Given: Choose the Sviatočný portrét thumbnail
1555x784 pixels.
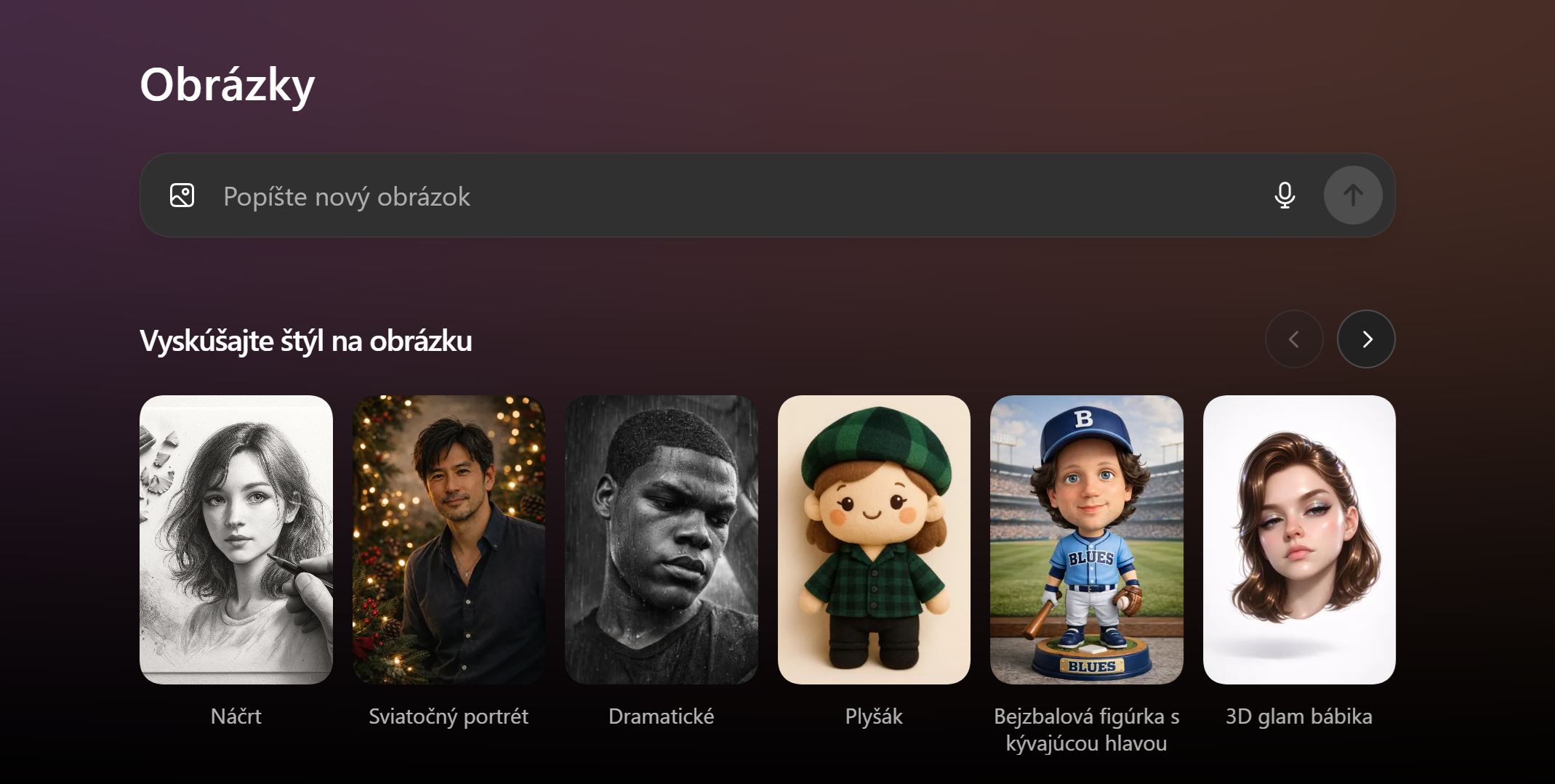Looking at the screenshot, I should click(449, 539).
